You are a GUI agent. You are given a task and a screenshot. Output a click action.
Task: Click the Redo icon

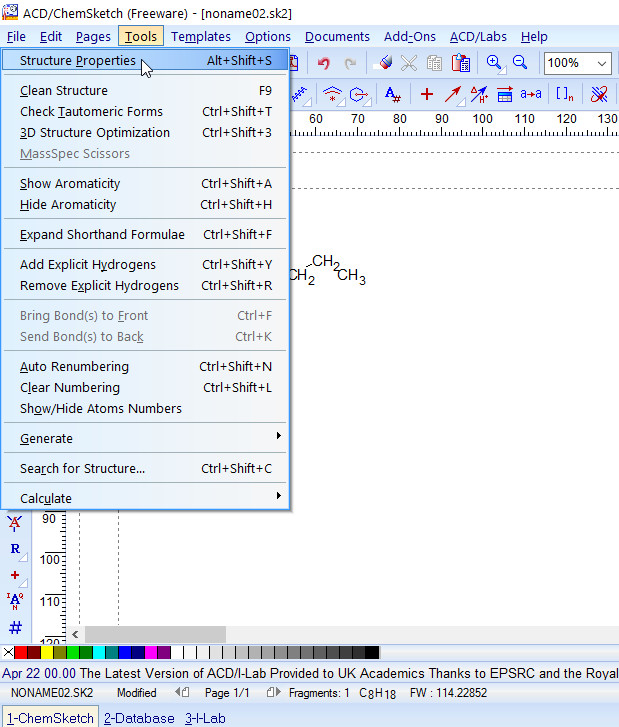[350, 63]
